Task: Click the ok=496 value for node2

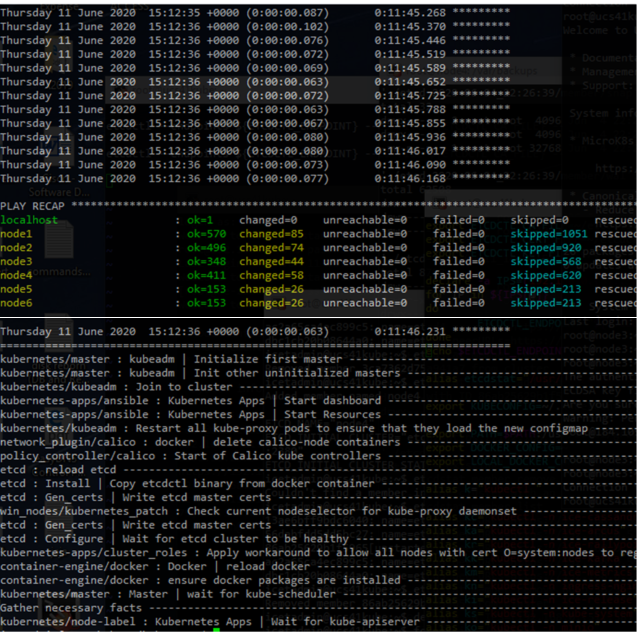Action: pyautogui.click(x=206, y=248)
